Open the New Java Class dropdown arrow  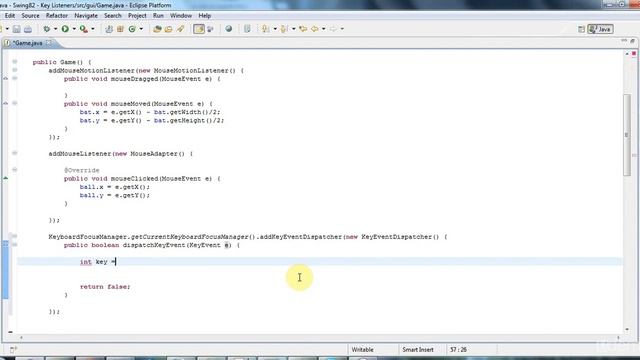(x=141, y=29)
